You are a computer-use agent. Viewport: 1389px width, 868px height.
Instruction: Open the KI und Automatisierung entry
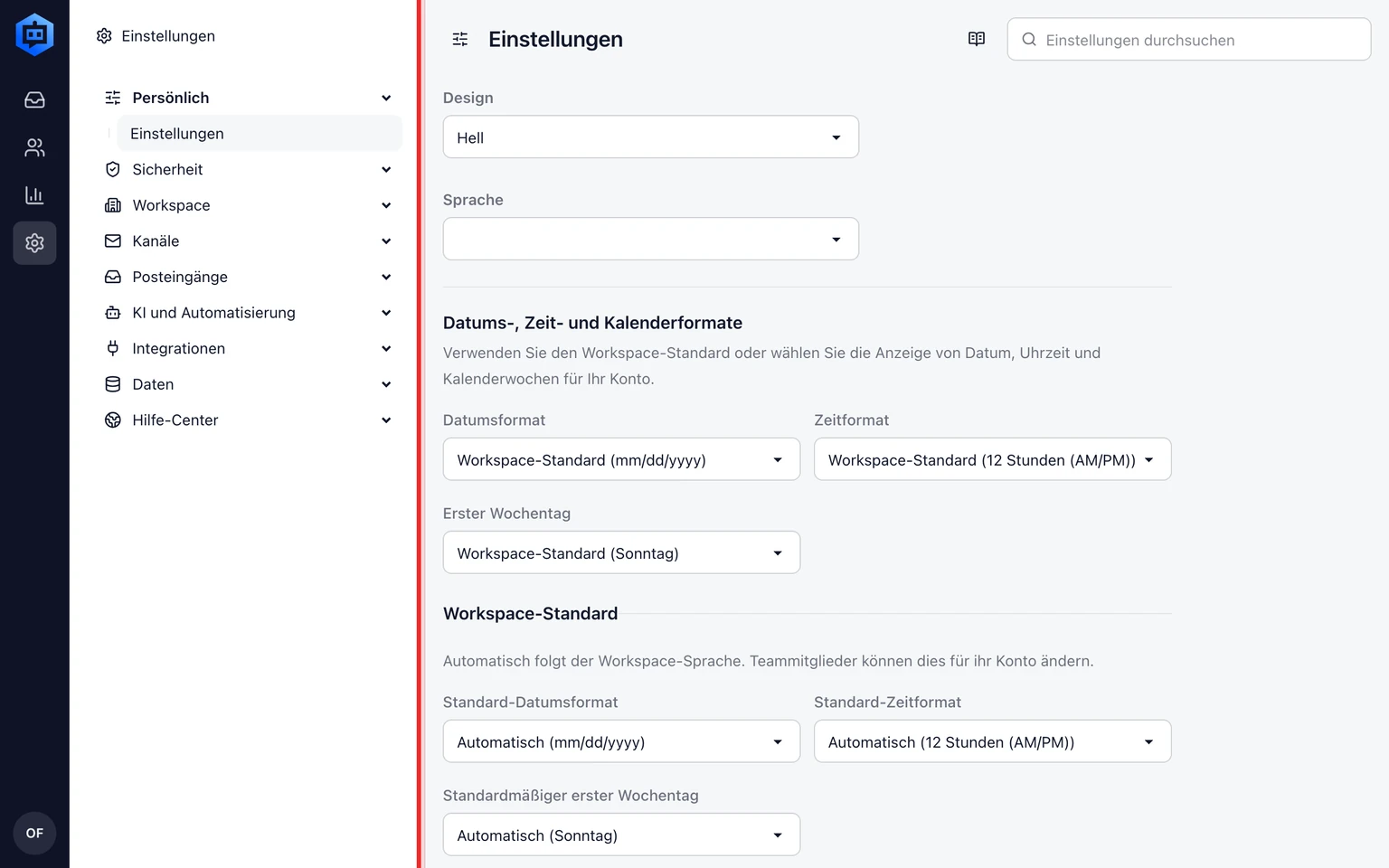pos(249,313)
